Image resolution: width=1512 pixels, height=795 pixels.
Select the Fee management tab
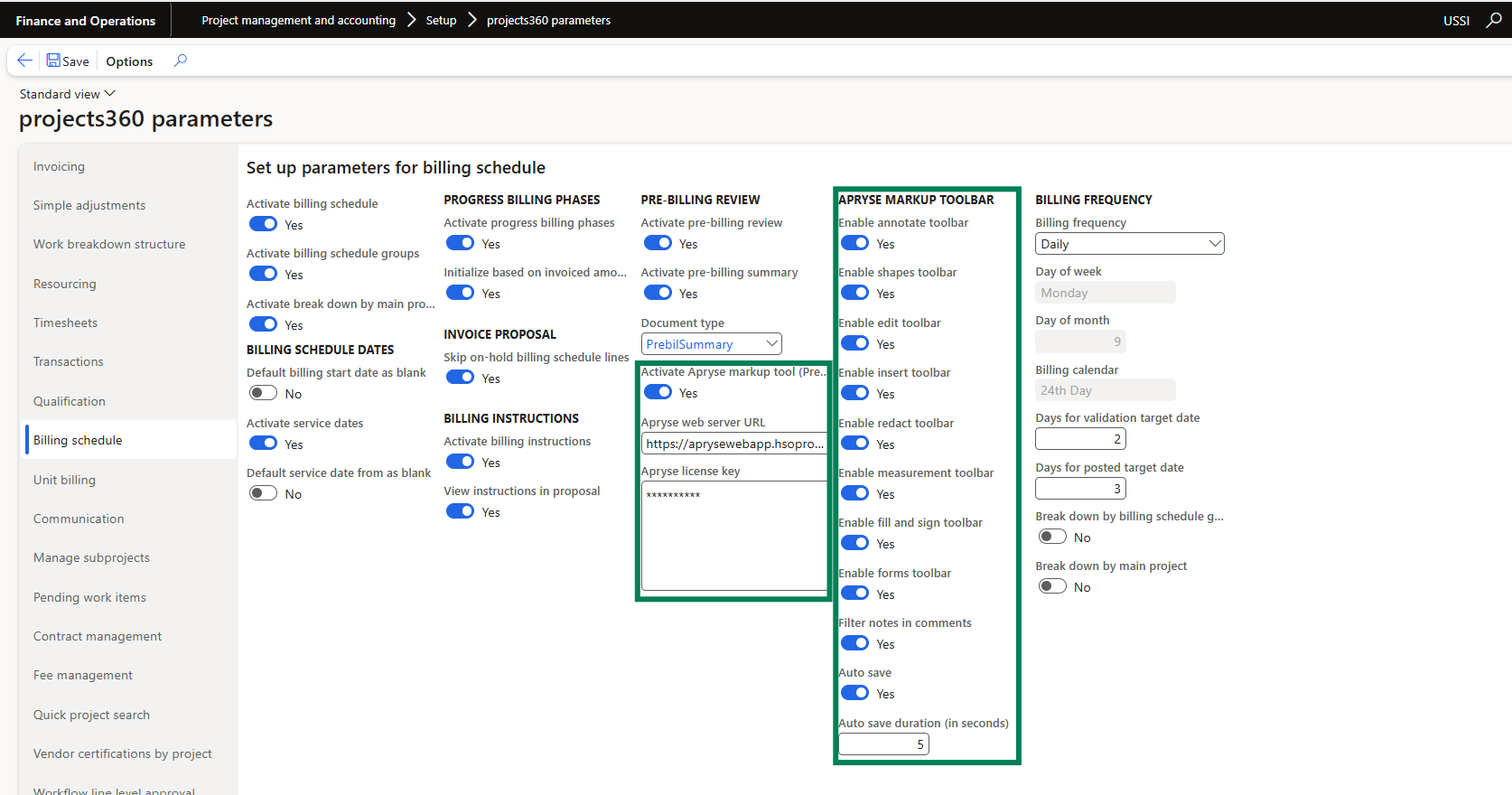point(83,675)
